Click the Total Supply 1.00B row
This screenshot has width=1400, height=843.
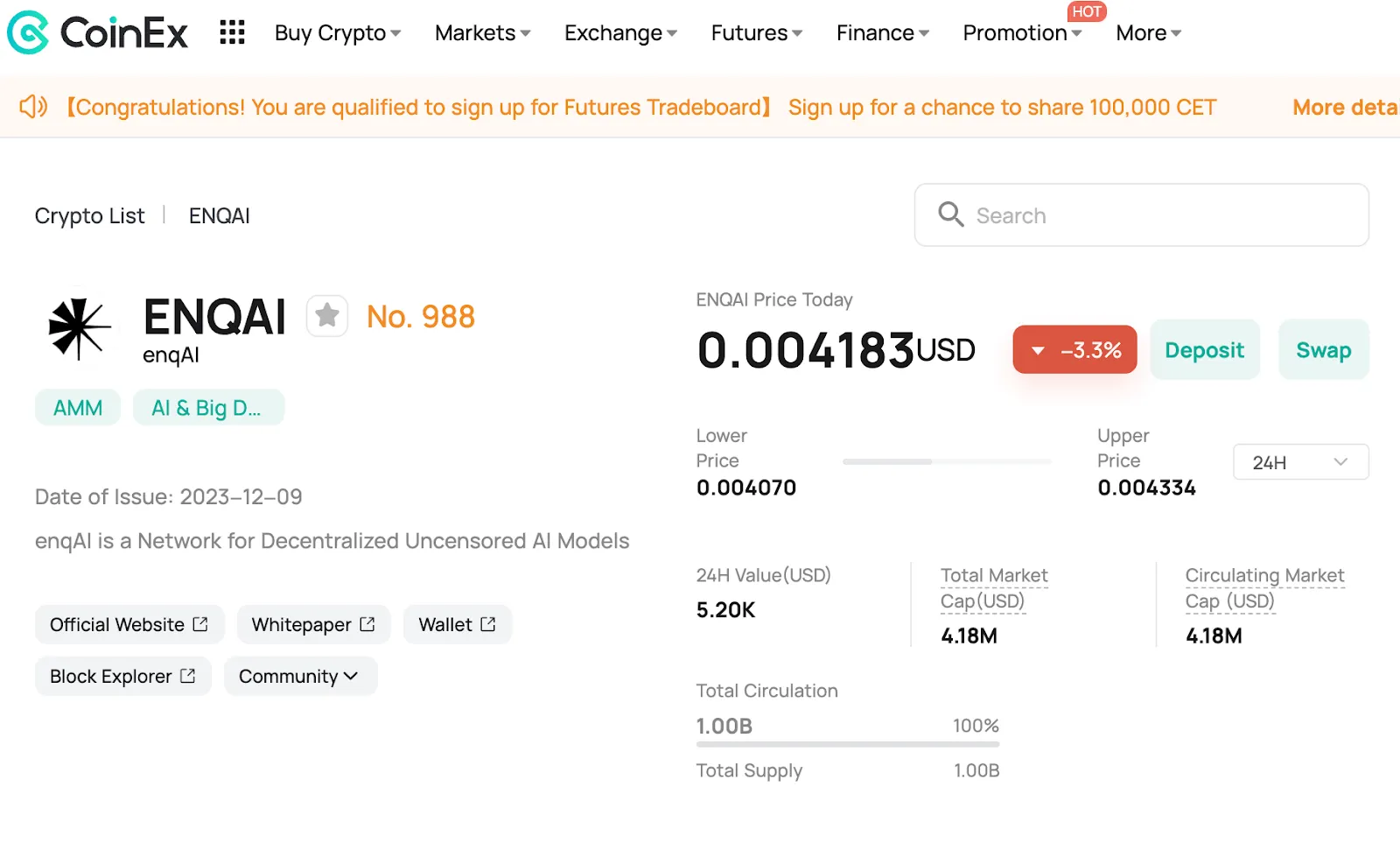click(x=847, y=770)
